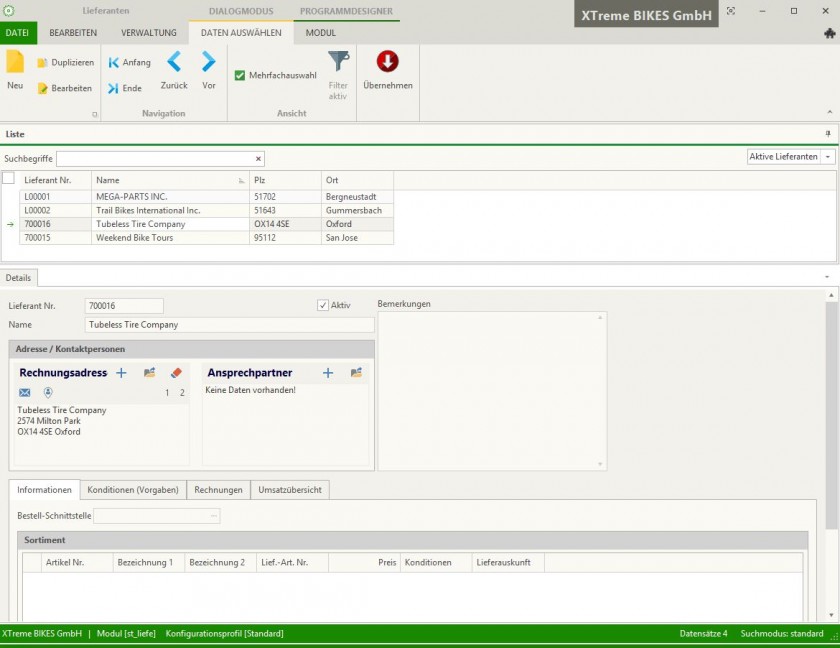Switch to the Konditionen (Vorgaben) tab
Viewport: 840px width, 648px height.
tap(133, 490)
